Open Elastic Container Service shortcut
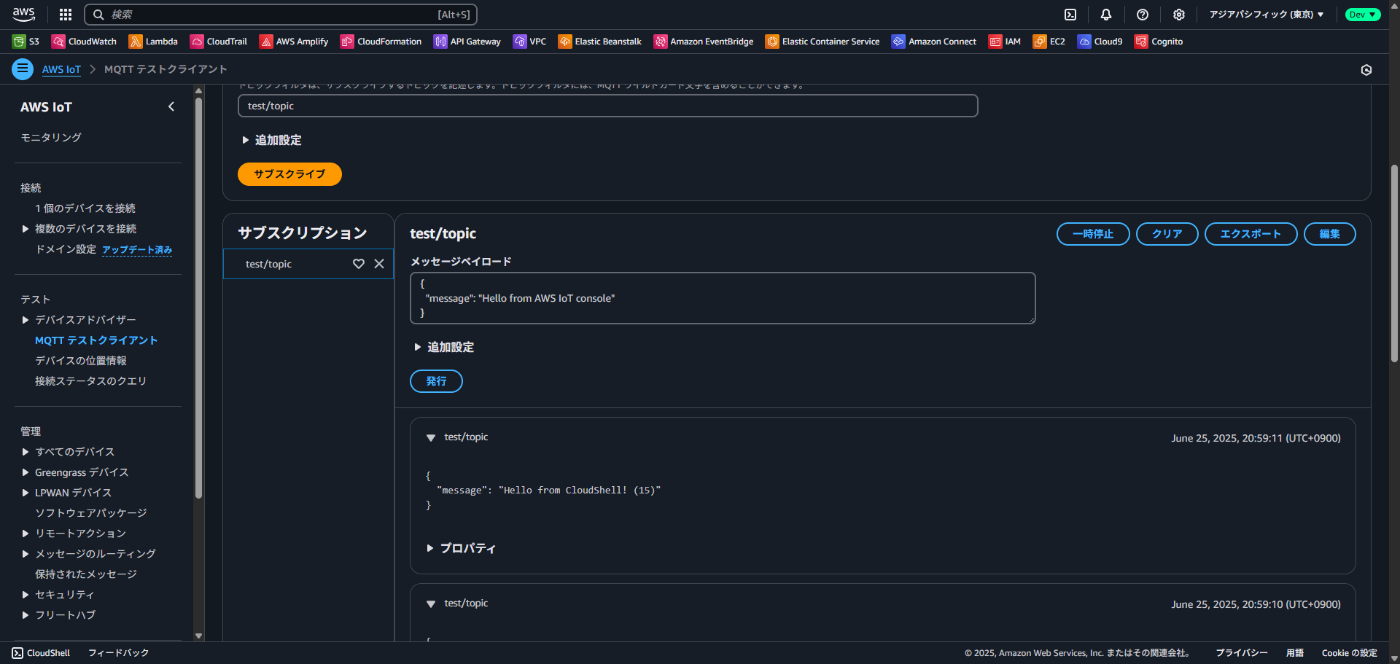The image size is (1400, 664). (823, 41)
